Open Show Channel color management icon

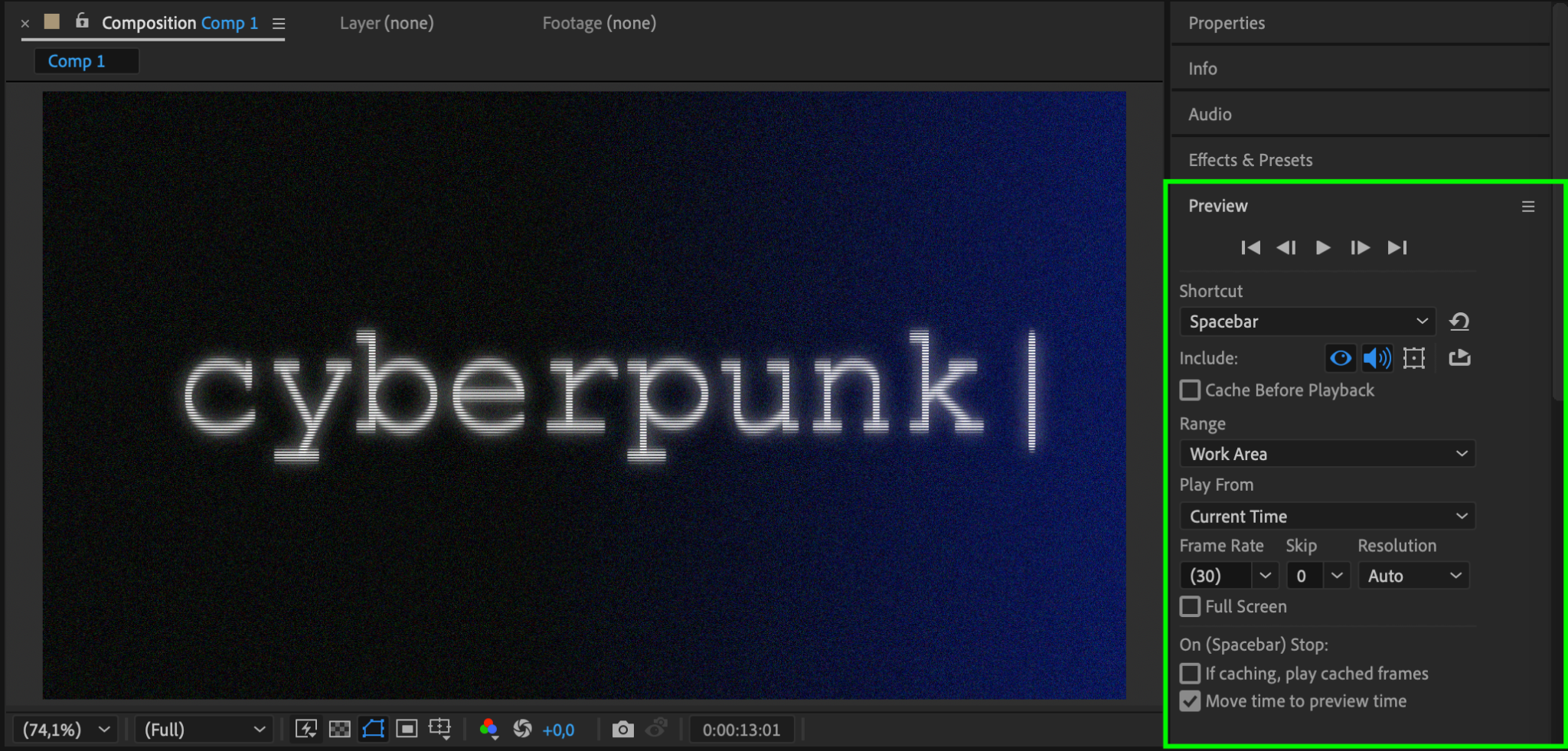tap(488, 730)
